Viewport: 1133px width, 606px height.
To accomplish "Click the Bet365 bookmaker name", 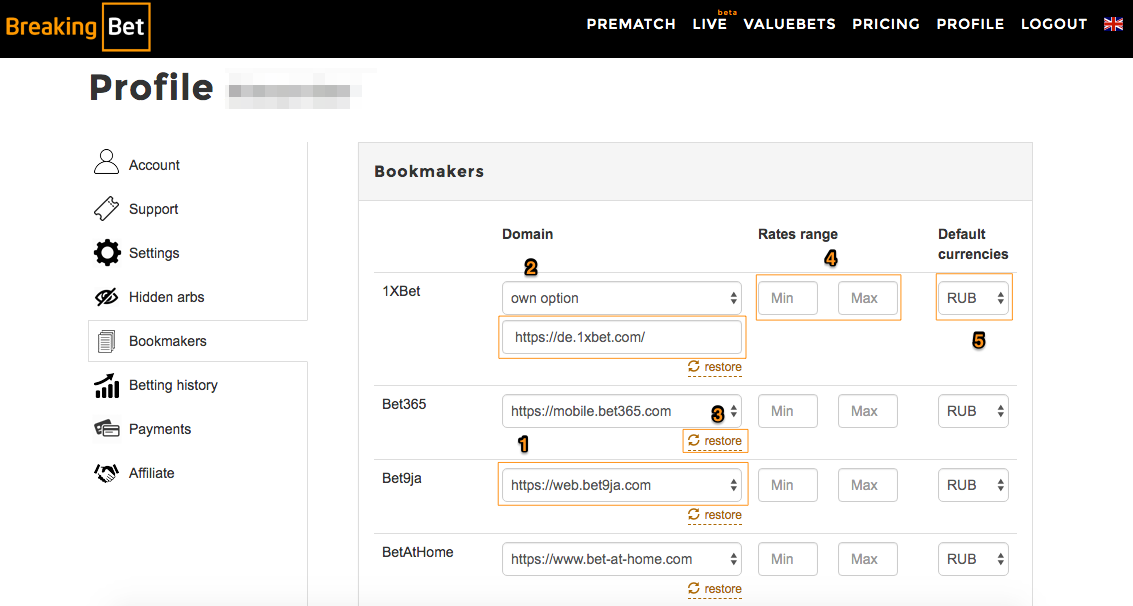I will [404, 404].
